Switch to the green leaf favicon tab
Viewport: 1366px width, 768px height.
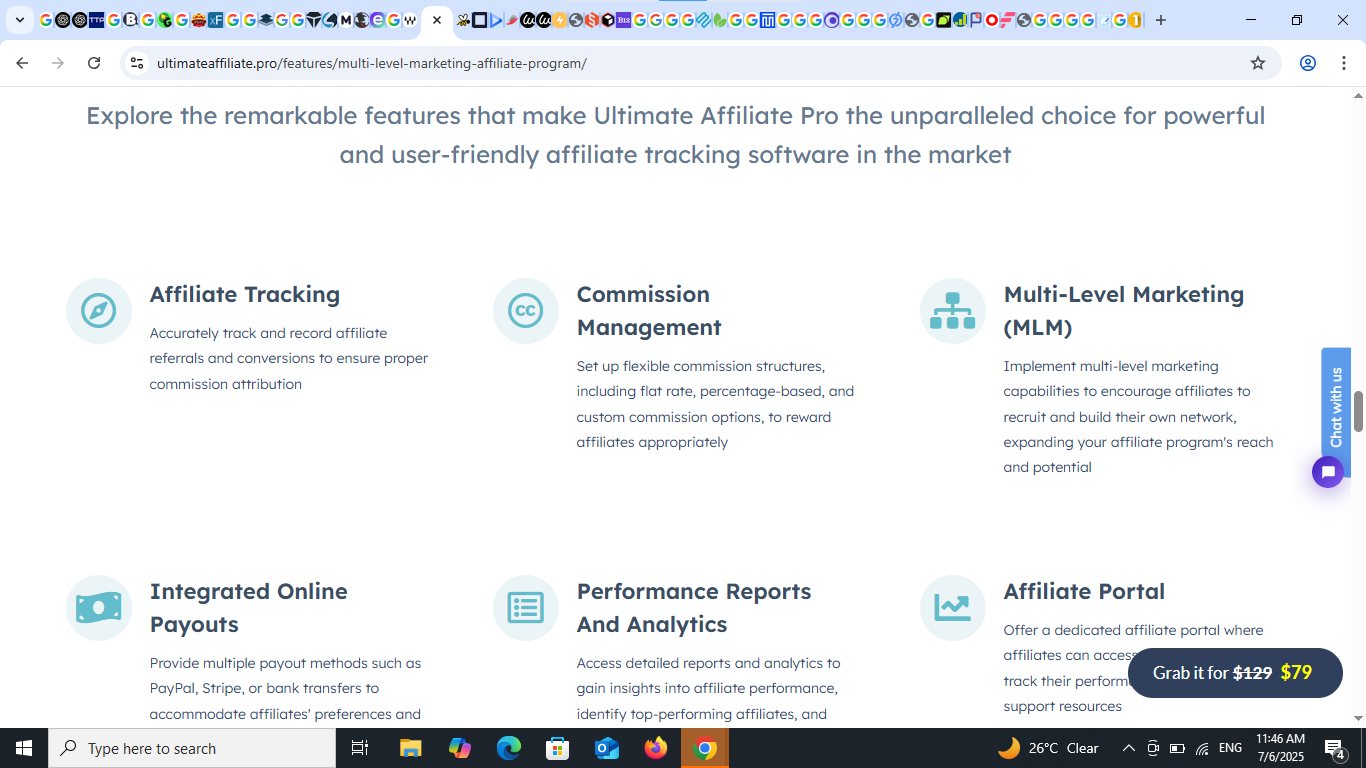tap(719, 20)
